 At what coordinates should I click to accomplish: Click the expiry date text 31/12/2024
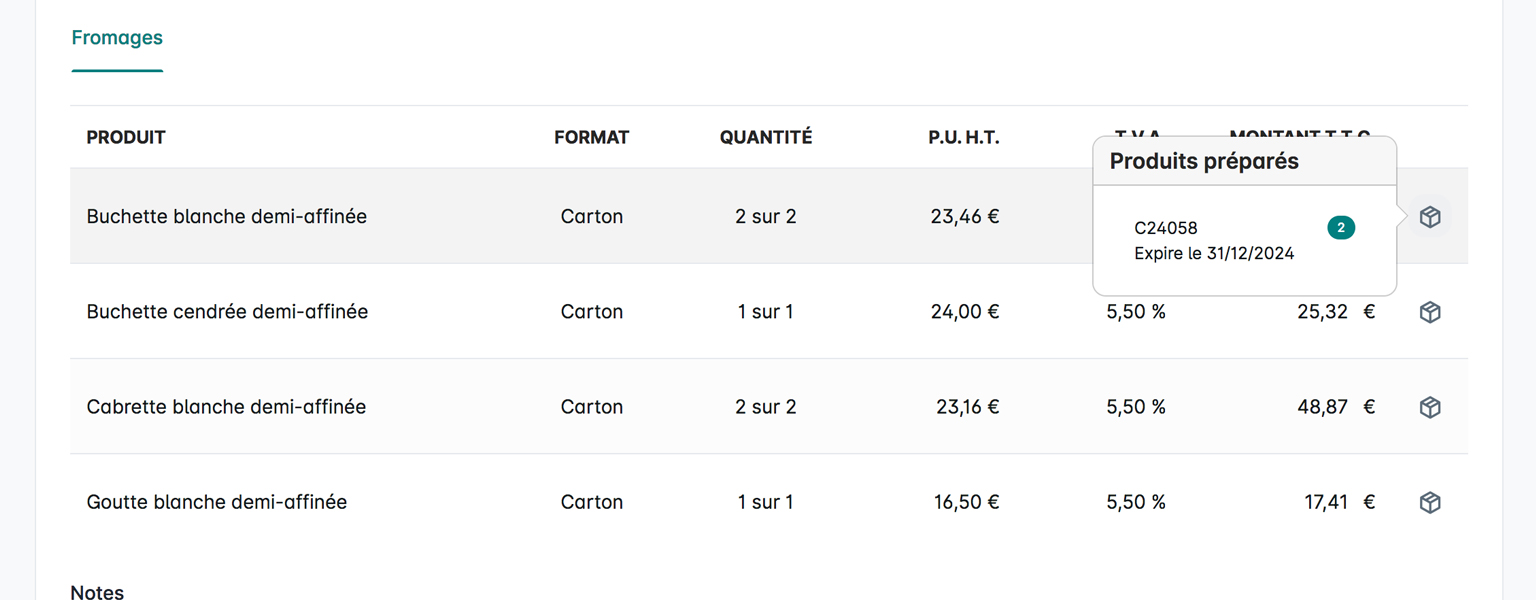pos(1250,254)
